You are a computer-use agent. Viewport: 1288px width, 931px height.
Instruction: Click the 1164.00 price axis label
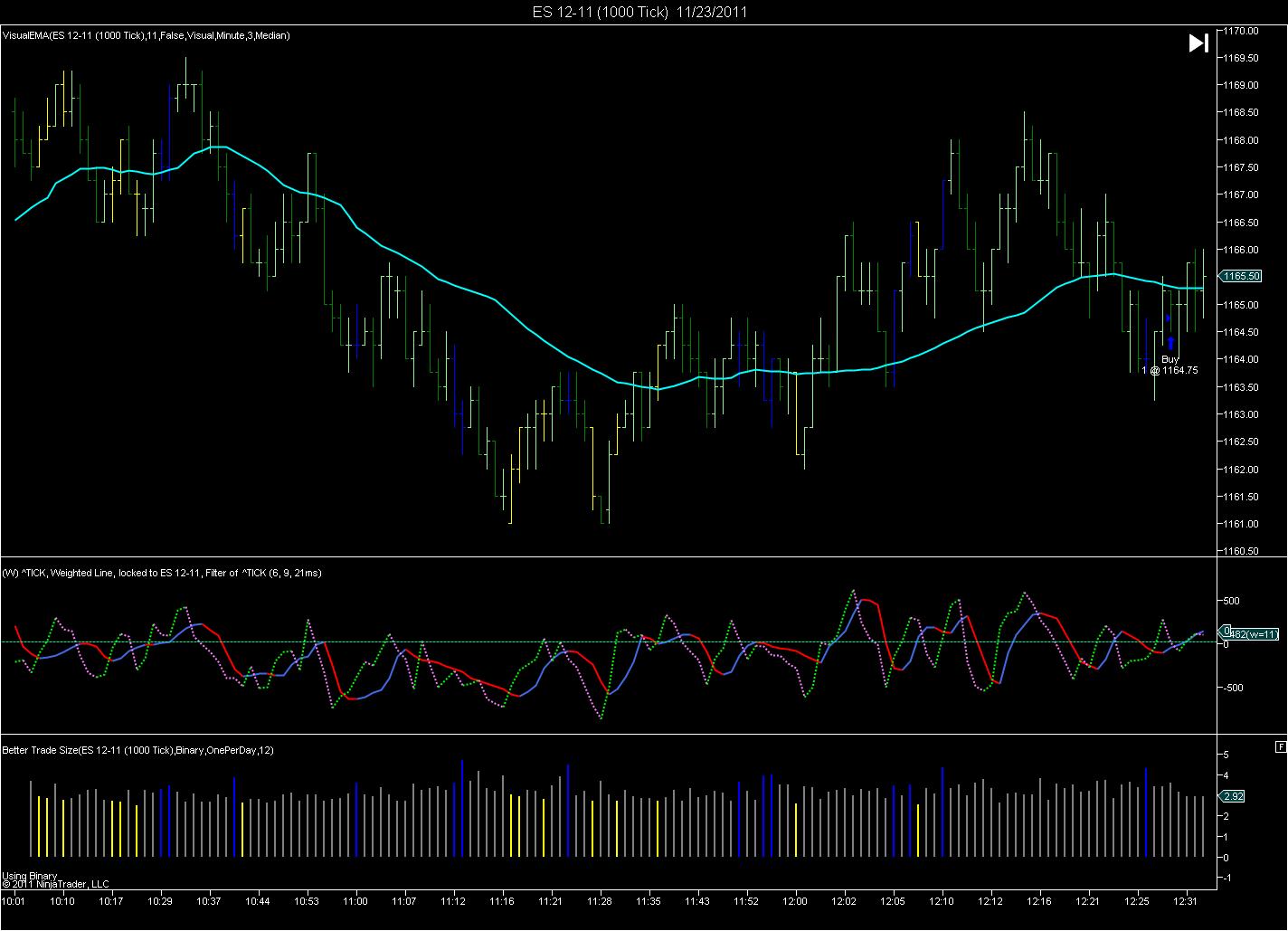[x=1241, y=359]
